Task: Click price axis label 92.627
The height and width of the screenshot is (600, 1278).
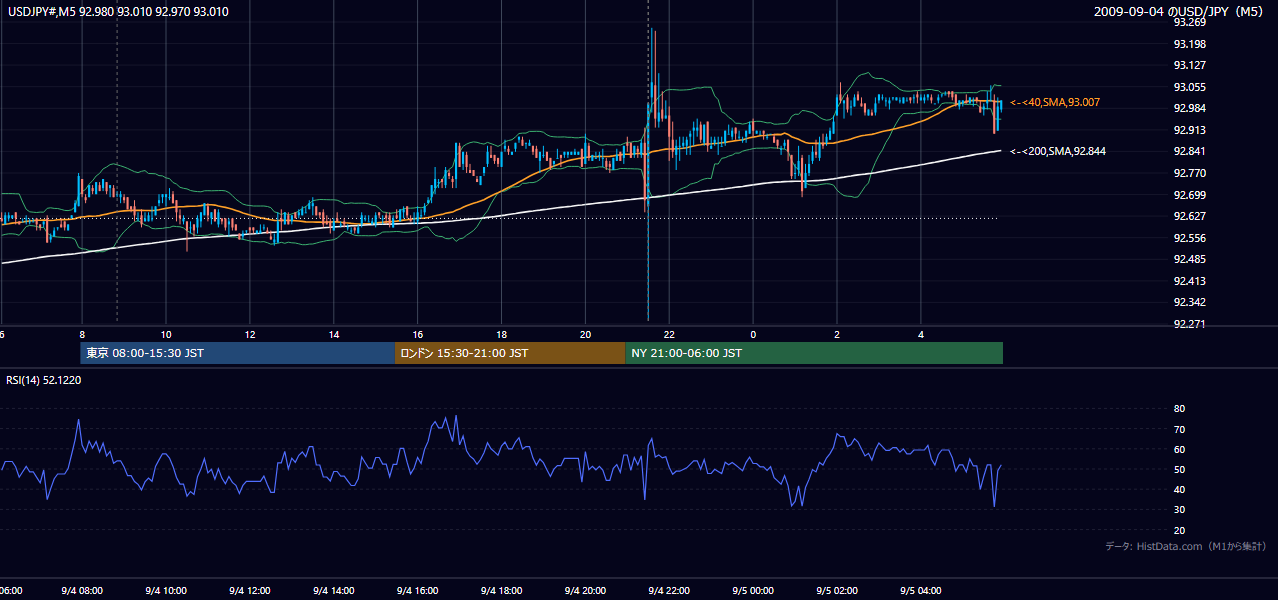Action: coord(1189,216)
